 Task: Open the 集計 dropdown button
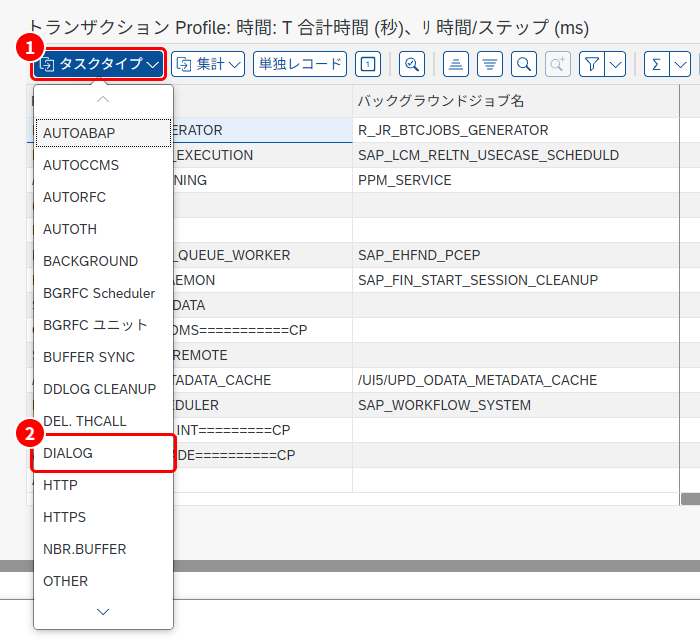[x=208, y=64]
